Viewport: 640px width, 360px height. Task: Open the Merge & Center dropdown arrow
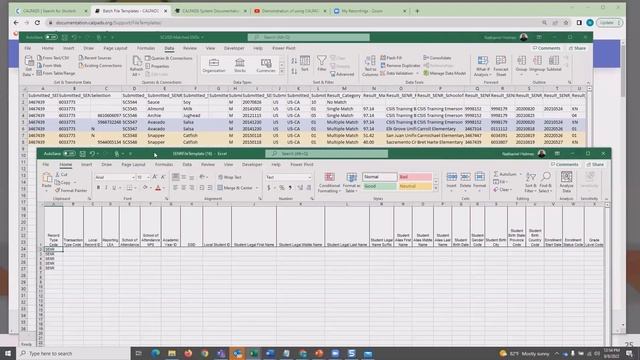[257, 188]
